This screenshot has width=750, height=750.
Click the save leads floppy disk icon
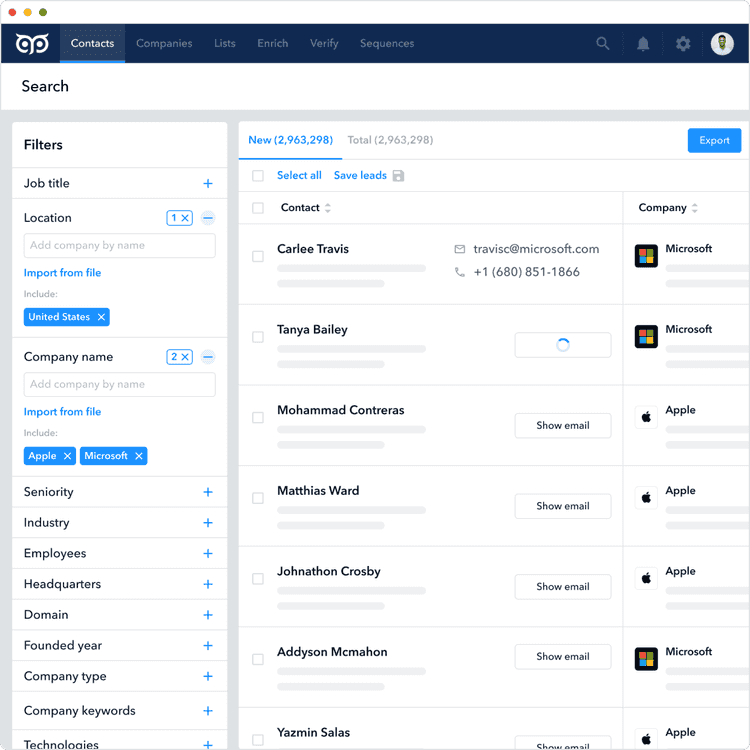(398, 176)
